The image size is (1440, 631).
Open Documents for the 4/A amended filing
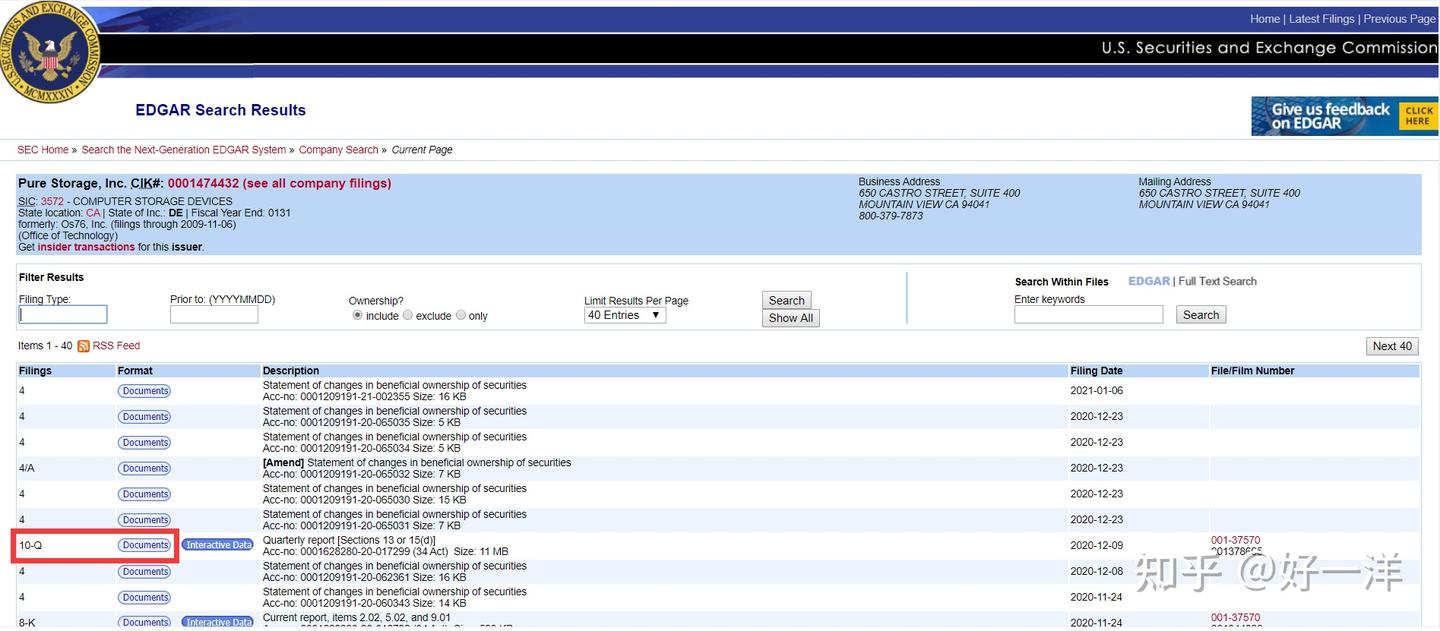[x=144, y=469]
